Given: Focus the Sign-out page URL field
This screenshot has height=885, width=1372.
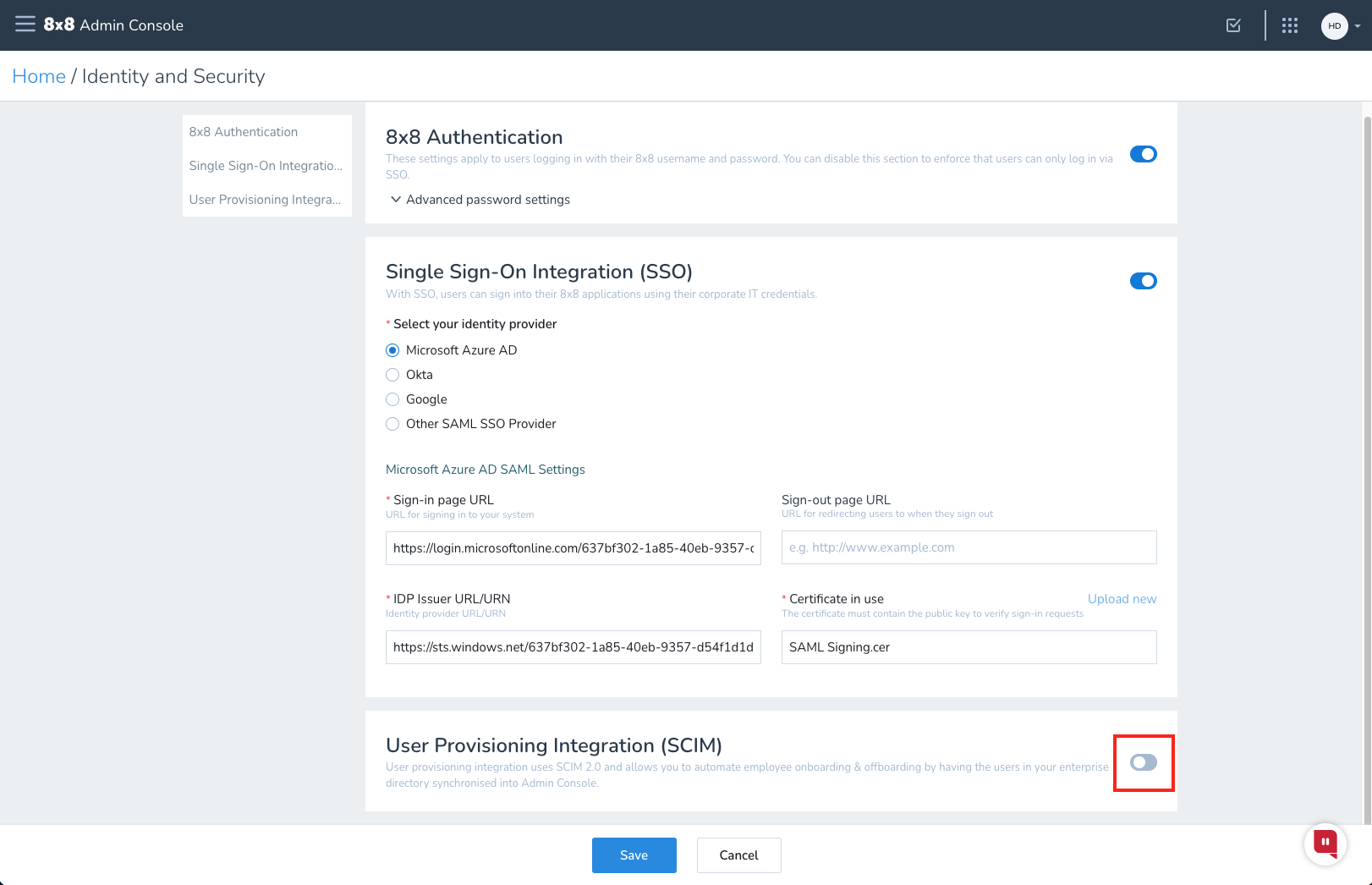Looking at the screenshot, I should click(969, 547).
